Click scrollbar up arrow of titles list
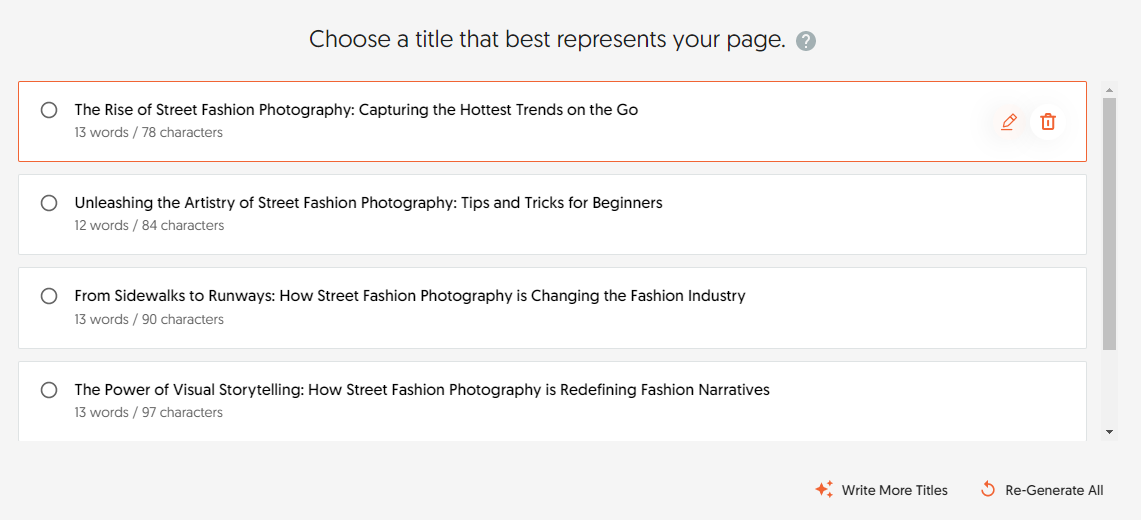1141x520 pixels. coord(1109,90)
